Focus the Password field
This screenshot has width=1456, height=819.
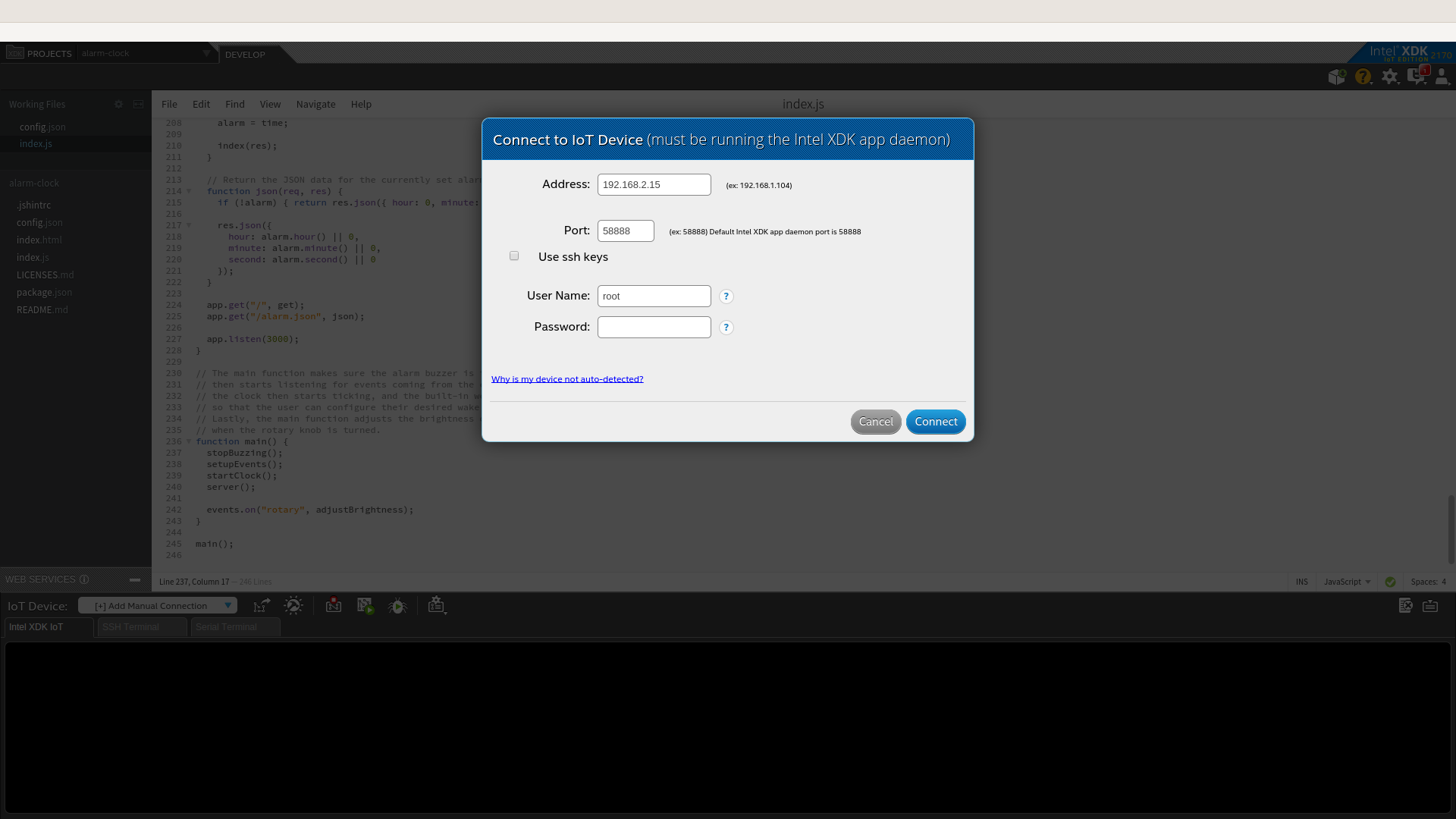point(654,327)
